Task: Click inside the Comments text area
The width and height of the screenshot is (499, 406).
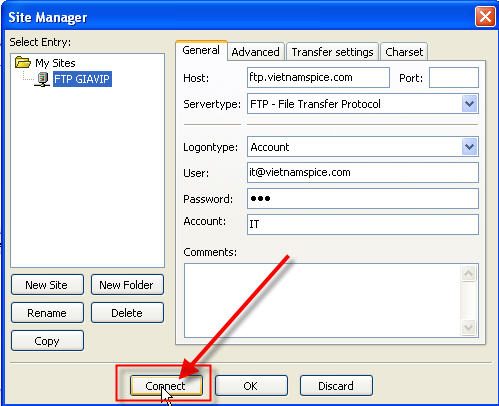Action: tap(323, 300)
